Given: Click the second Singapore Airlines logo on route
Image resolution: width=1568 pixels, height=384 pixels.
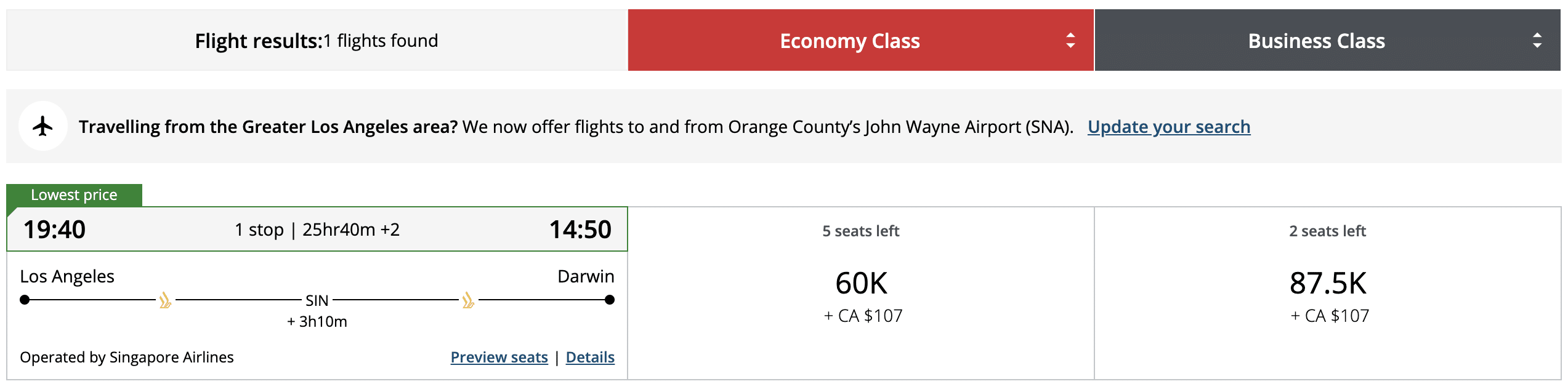Looking at the screenshot, I should [x=468, y=300].
